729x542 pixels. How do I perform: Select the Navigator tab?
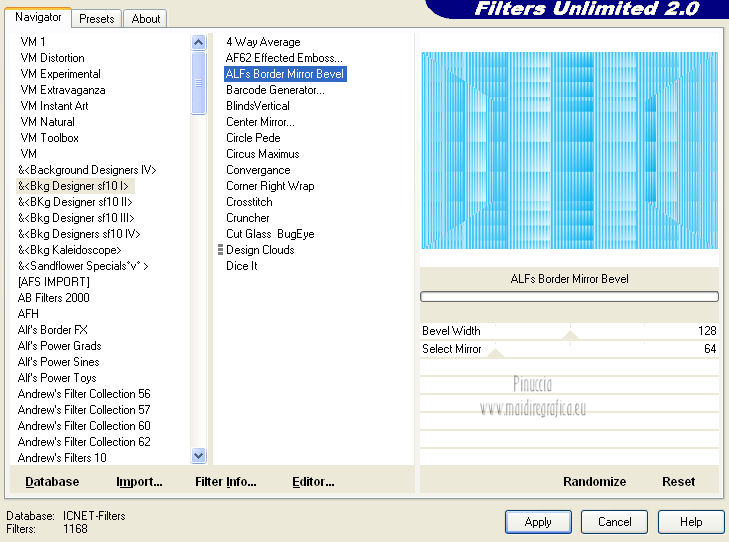(x=38, y=17)
